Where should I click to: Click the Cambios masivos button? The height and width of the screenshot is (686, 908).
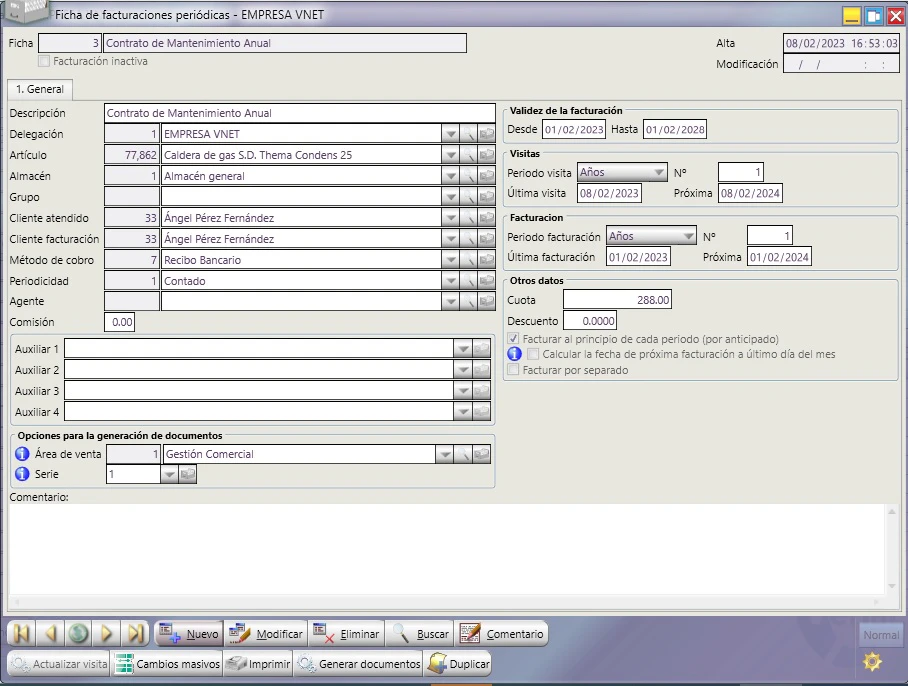tap(167, 664)
